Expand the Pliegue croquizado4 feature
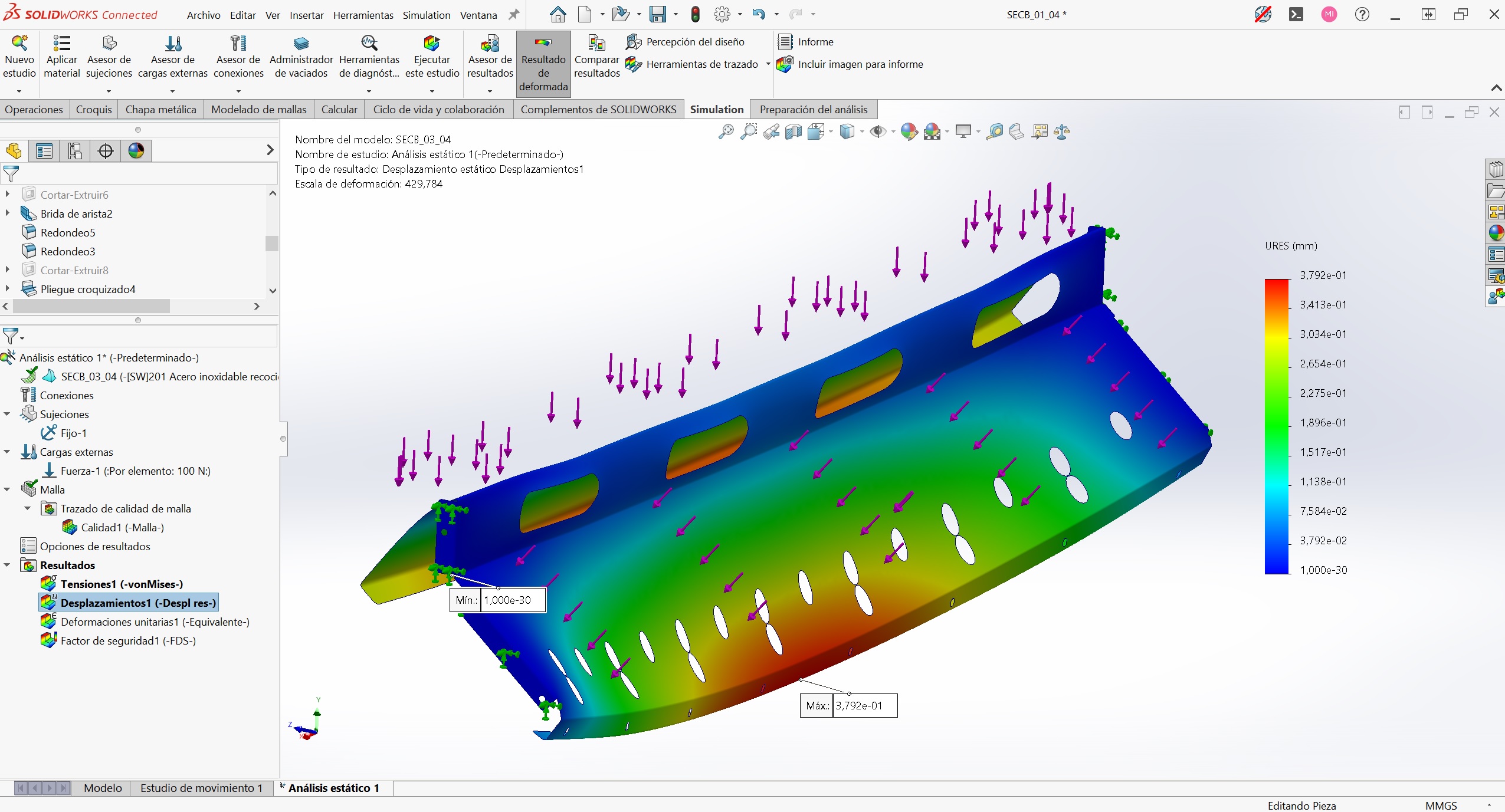The height and width of the screenshot is (812, 1505). pos(7,288)
